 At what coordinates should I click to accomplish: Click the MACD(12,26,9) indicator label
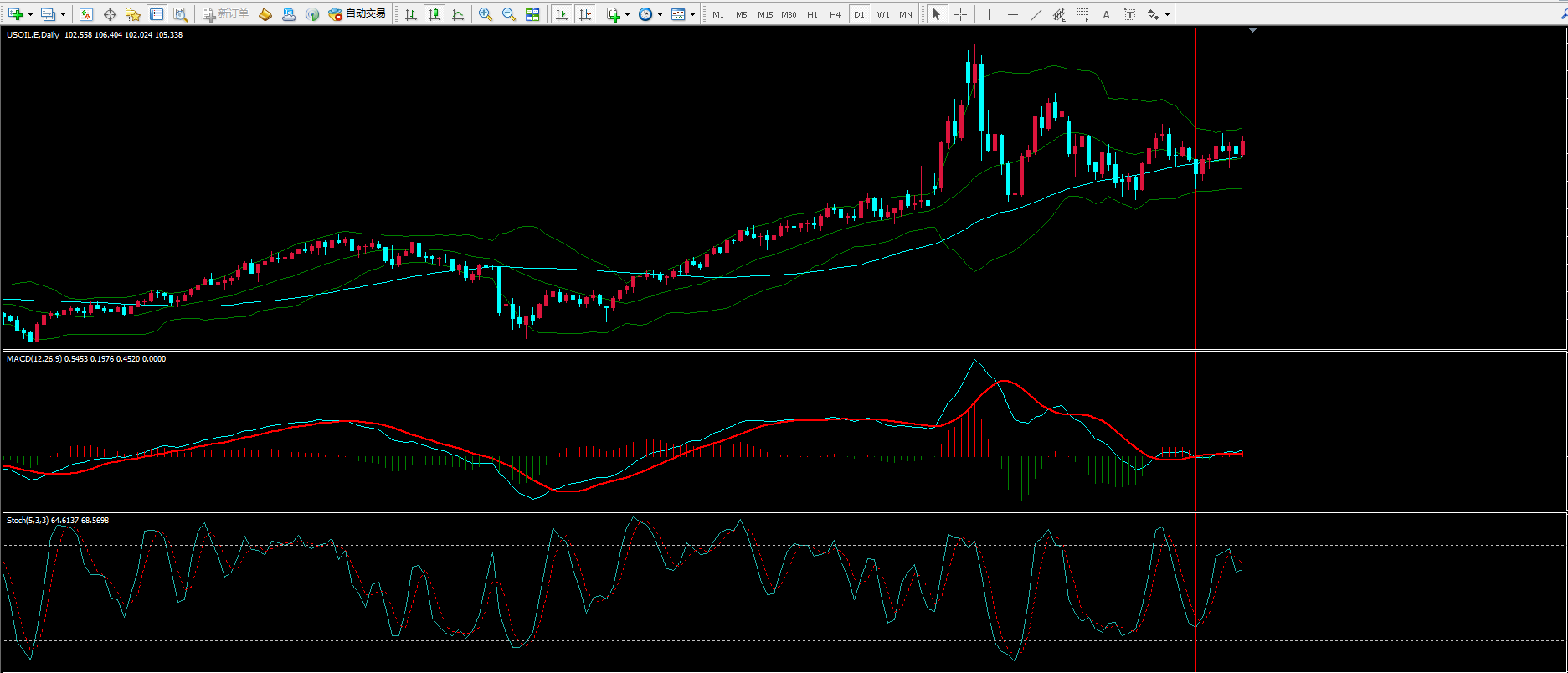click(34, 359)
